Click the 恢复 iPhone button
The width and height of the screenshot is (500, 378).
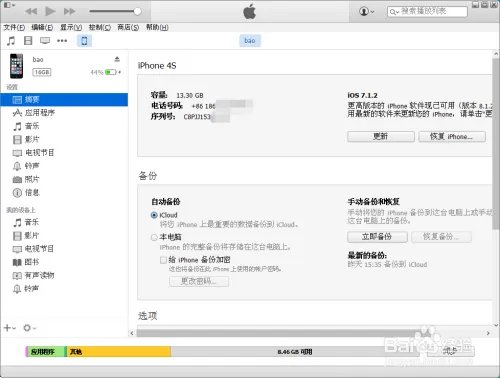452,136
